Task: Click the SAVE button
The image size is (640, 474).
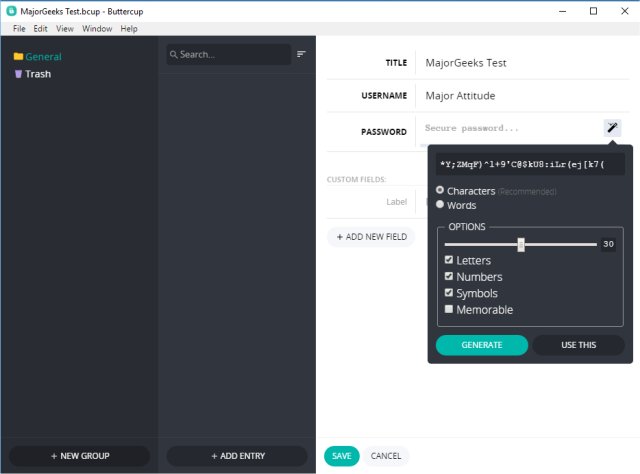Action: tap(342, 456)
